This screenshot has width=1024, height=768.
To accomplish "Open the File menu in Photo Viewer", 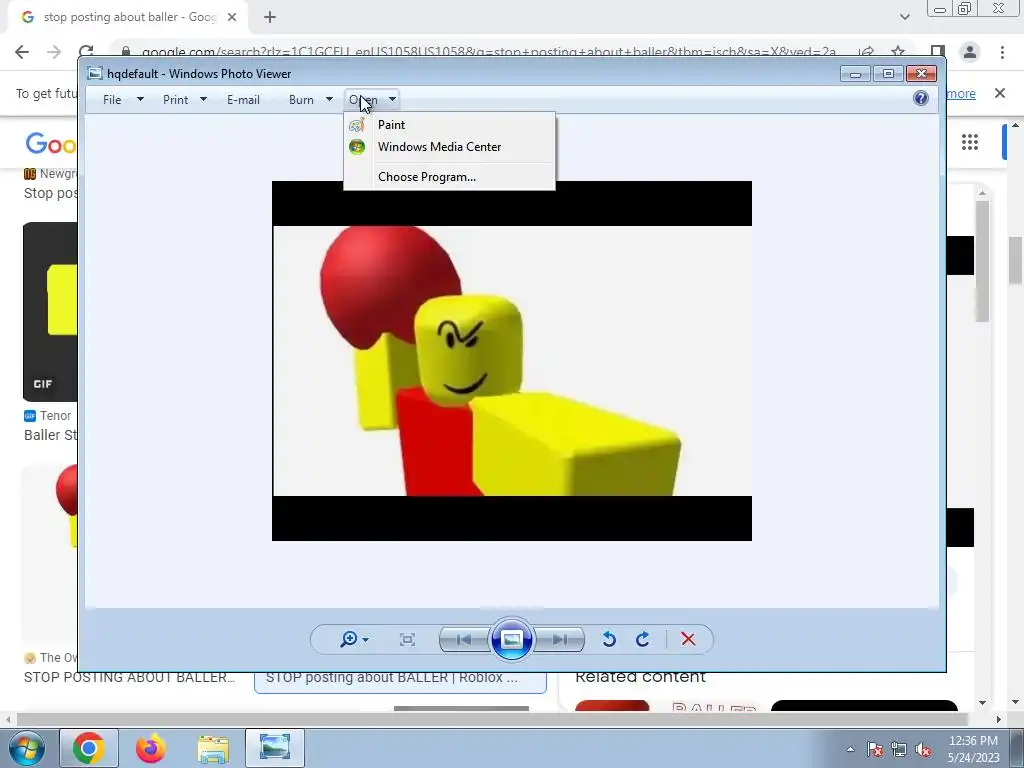I will [112, 100].
